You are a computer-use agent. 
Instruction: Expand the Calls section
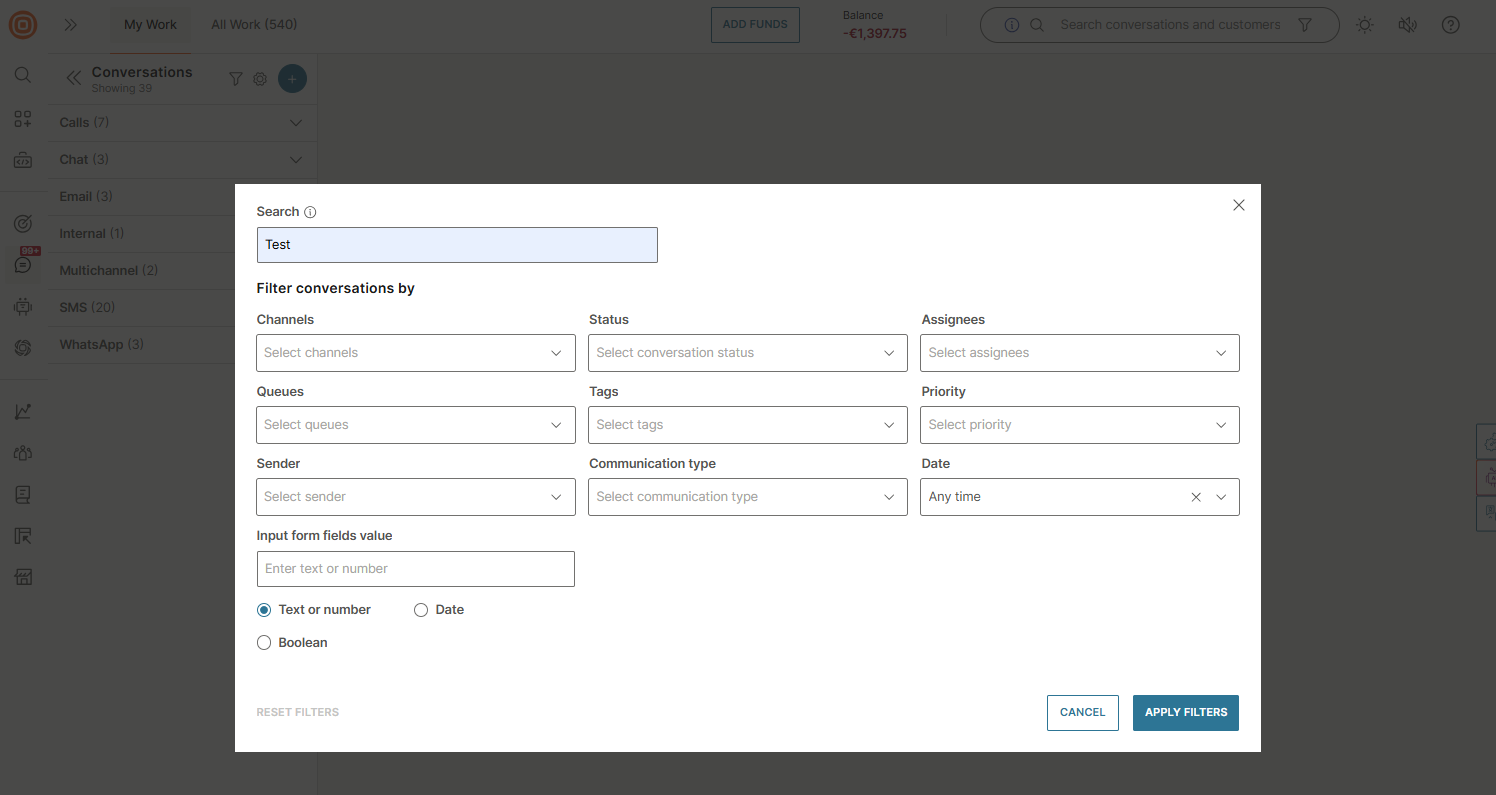click(x=295, y=122)
